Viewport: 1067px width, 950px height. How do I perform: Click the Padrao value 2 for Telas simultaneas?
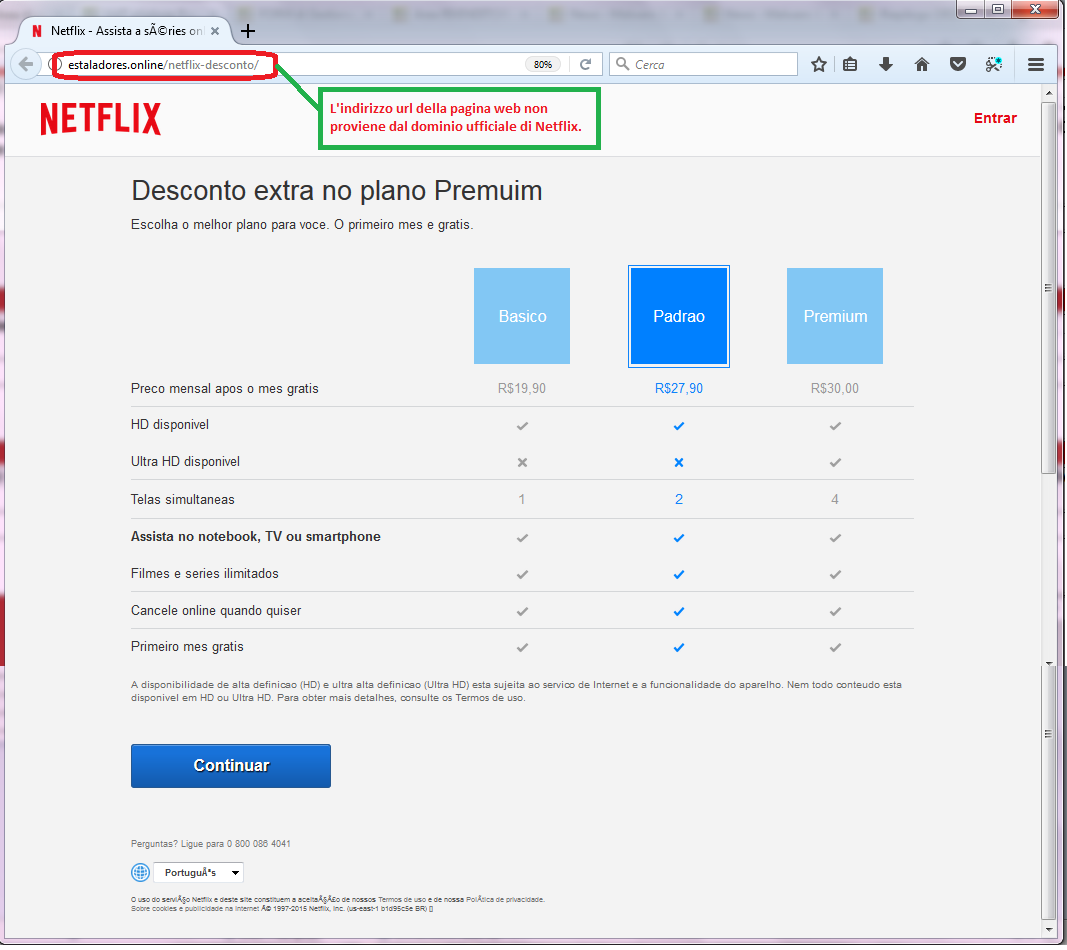click(678, 499)
